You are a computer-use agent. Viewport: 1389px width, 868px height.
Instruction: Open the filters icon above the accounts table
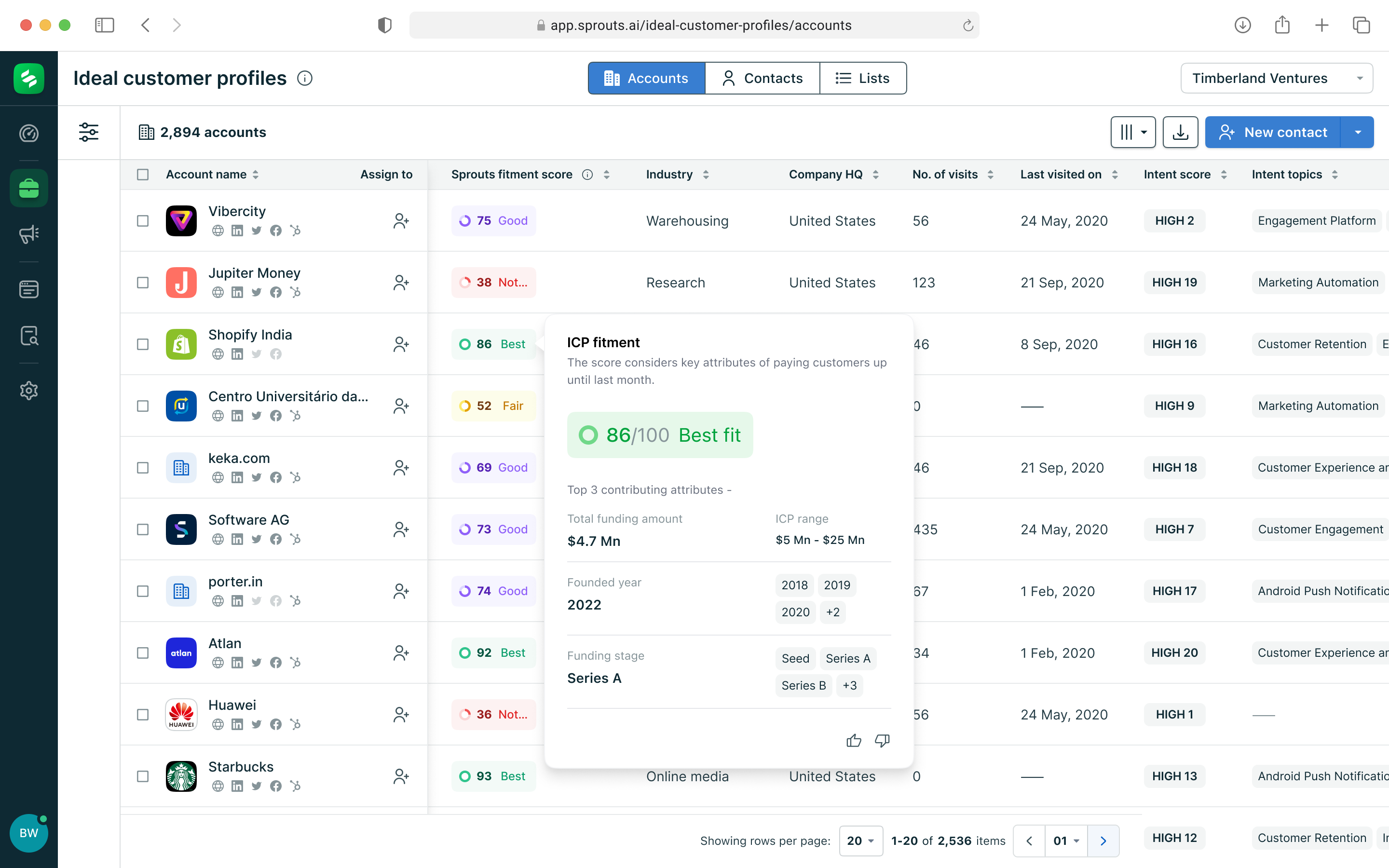pyautogui.click(x=88, y=132)
